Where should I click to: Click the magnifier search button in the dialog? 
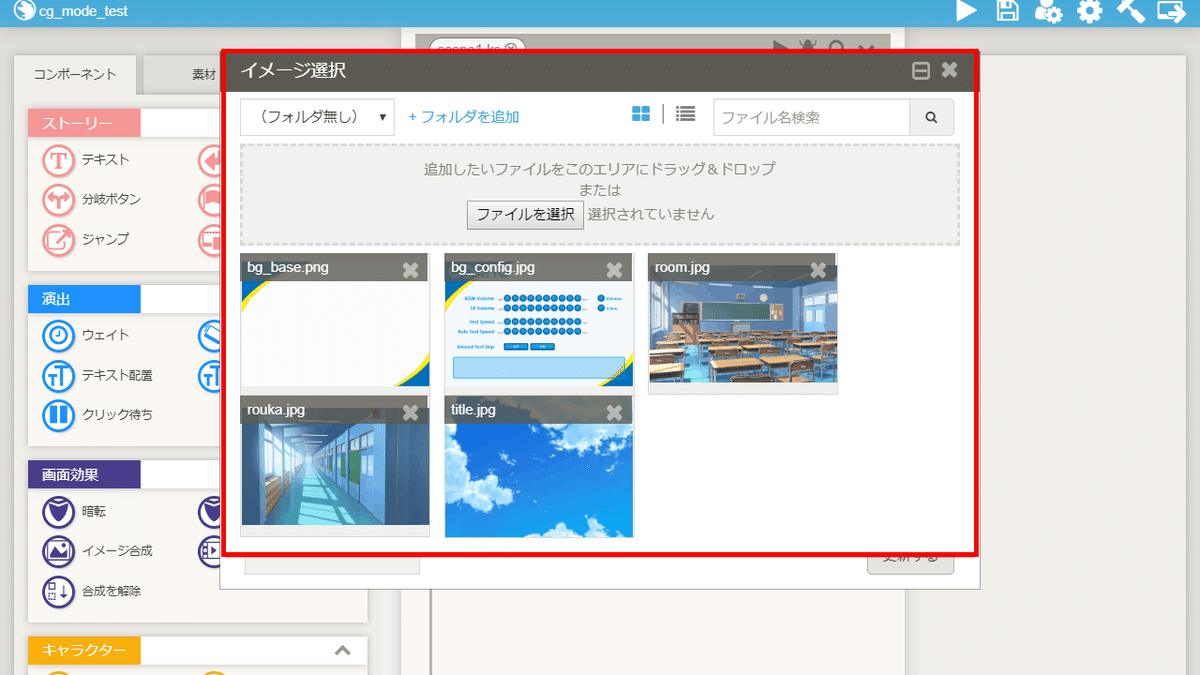(931, 117)
